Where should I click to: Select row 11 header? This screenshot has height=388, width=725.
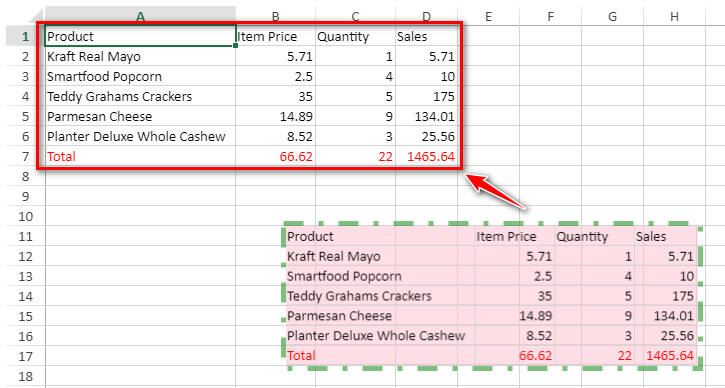[25, 236]
